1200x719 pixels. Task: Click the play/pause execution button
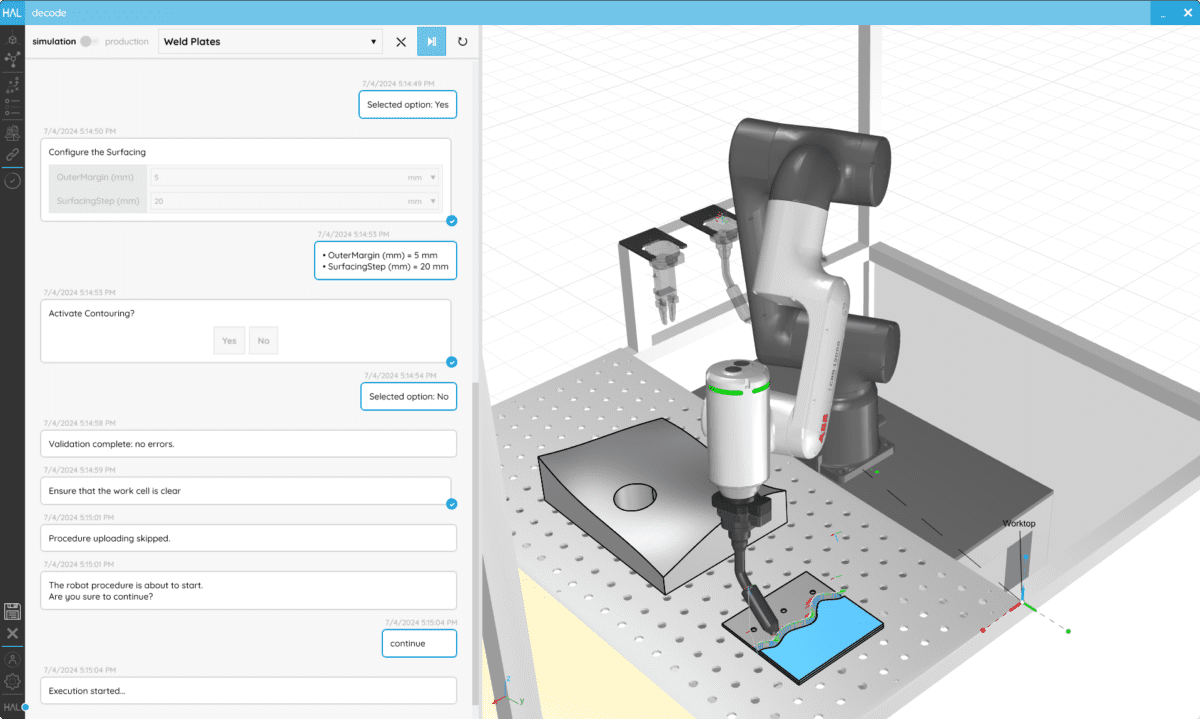431,42
